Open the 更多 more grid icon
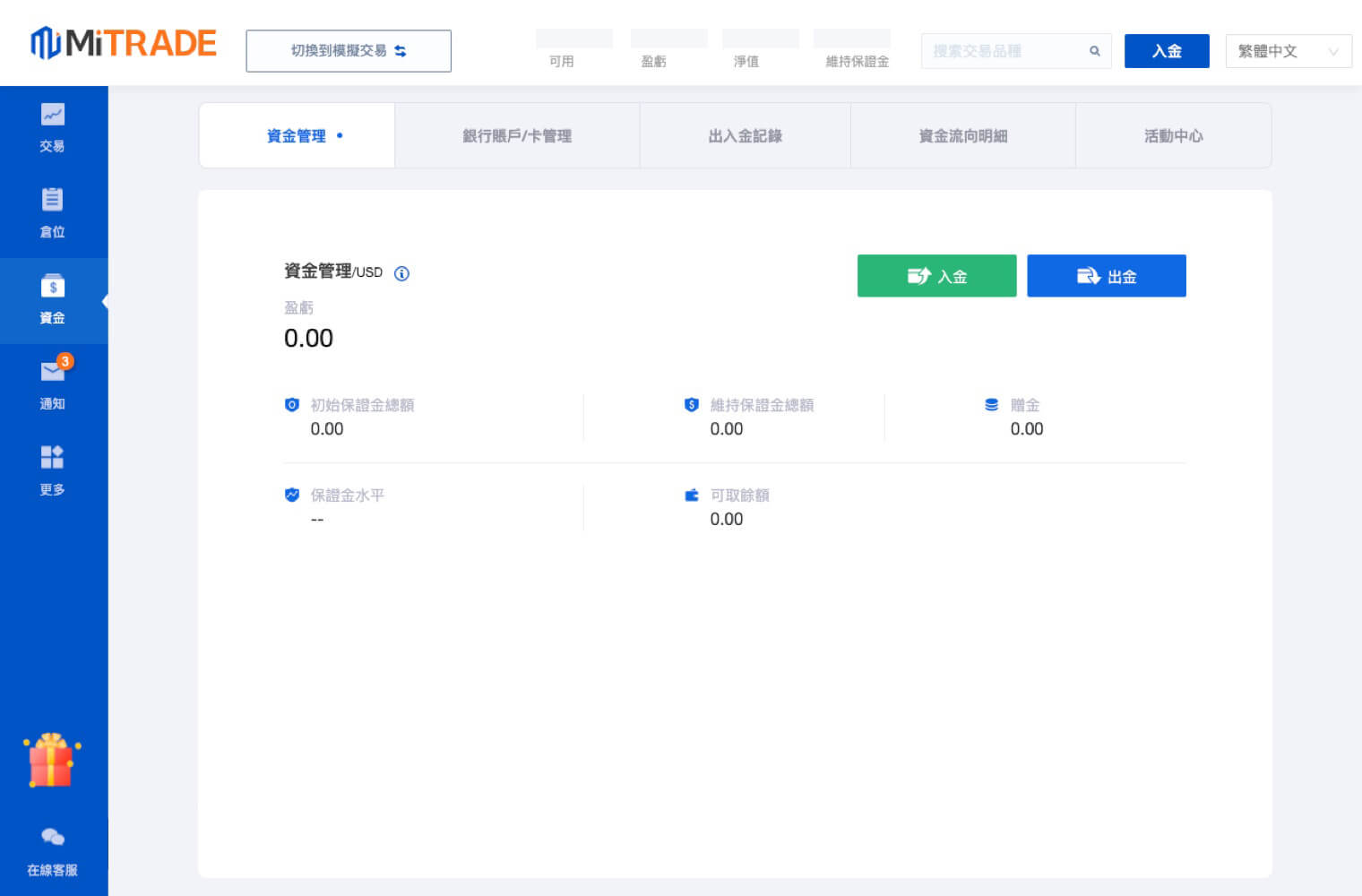 click(x=52, y=458)
